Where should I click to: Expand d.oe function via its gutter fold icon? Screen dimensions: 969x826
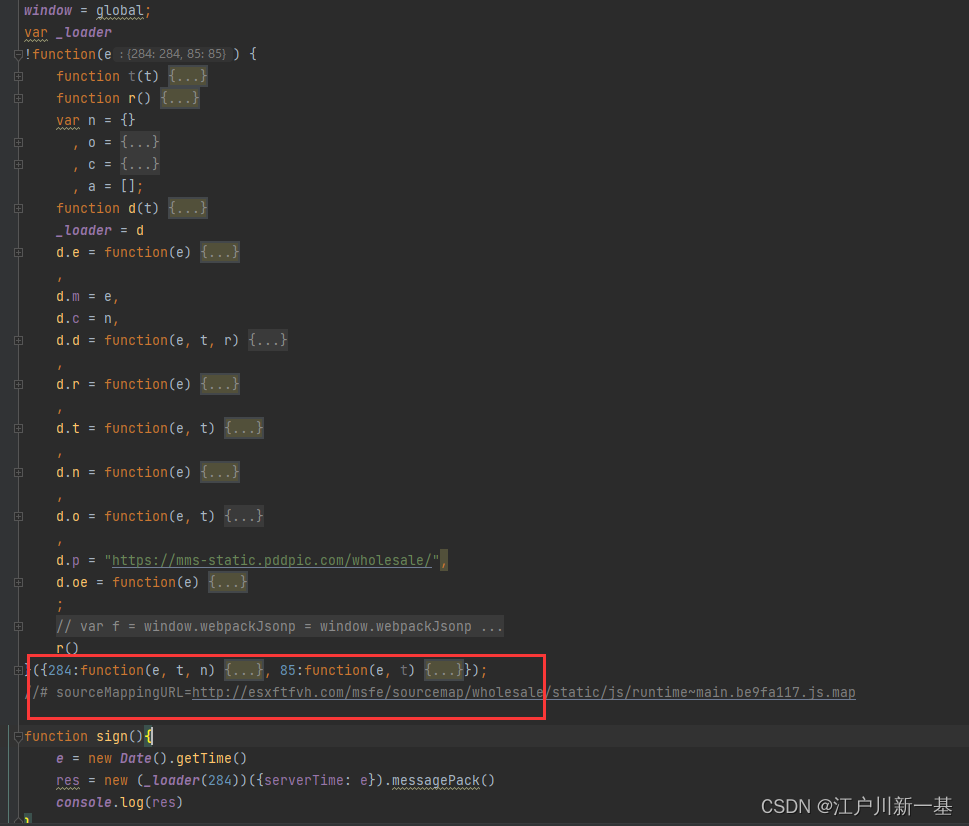(18, 583)
